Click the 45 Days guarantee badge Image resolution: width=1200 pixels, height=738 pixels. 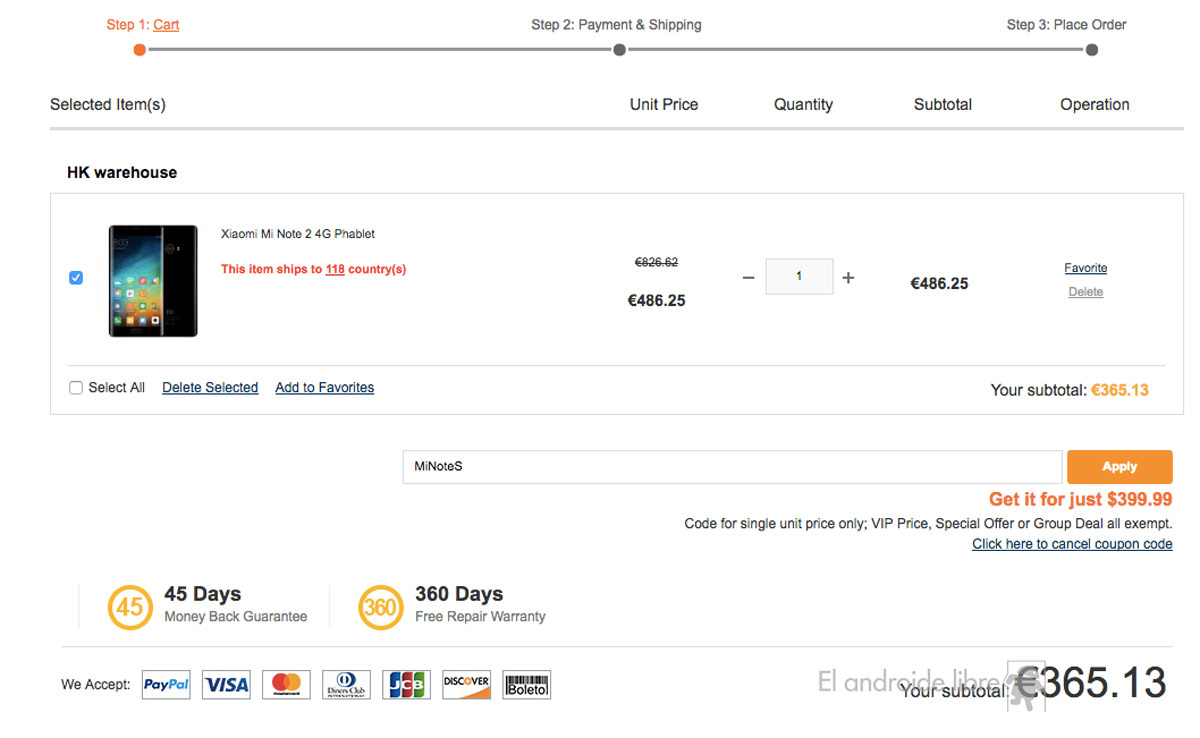pos(130,607)
